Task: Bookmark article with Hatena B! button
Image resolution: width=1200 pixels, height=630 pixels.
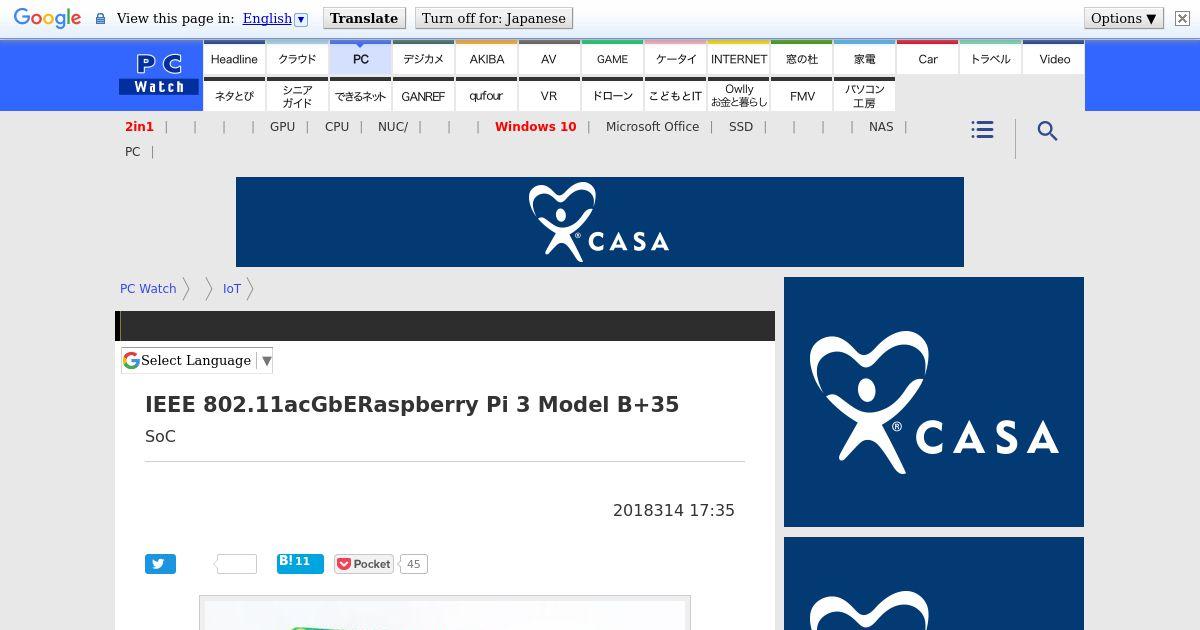Action: click(300, 563)
